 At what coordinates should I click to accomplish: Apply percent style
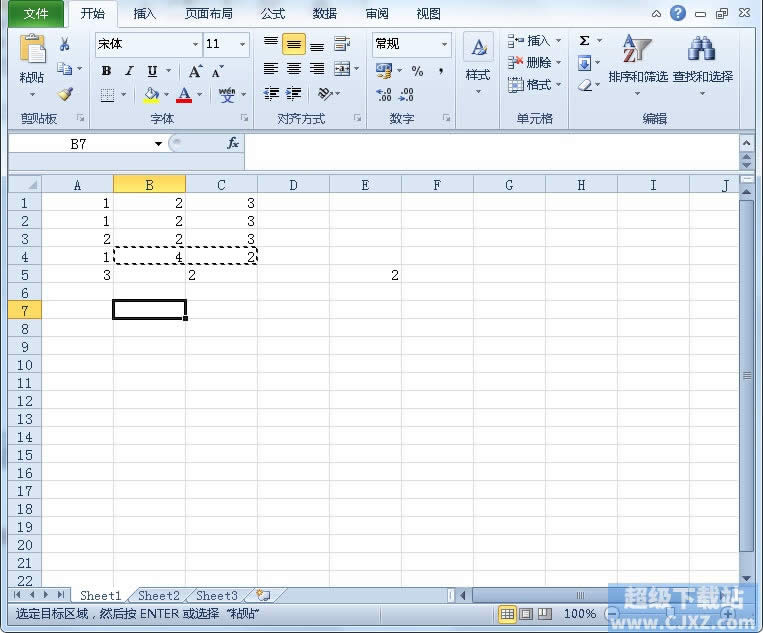point(417,71)
